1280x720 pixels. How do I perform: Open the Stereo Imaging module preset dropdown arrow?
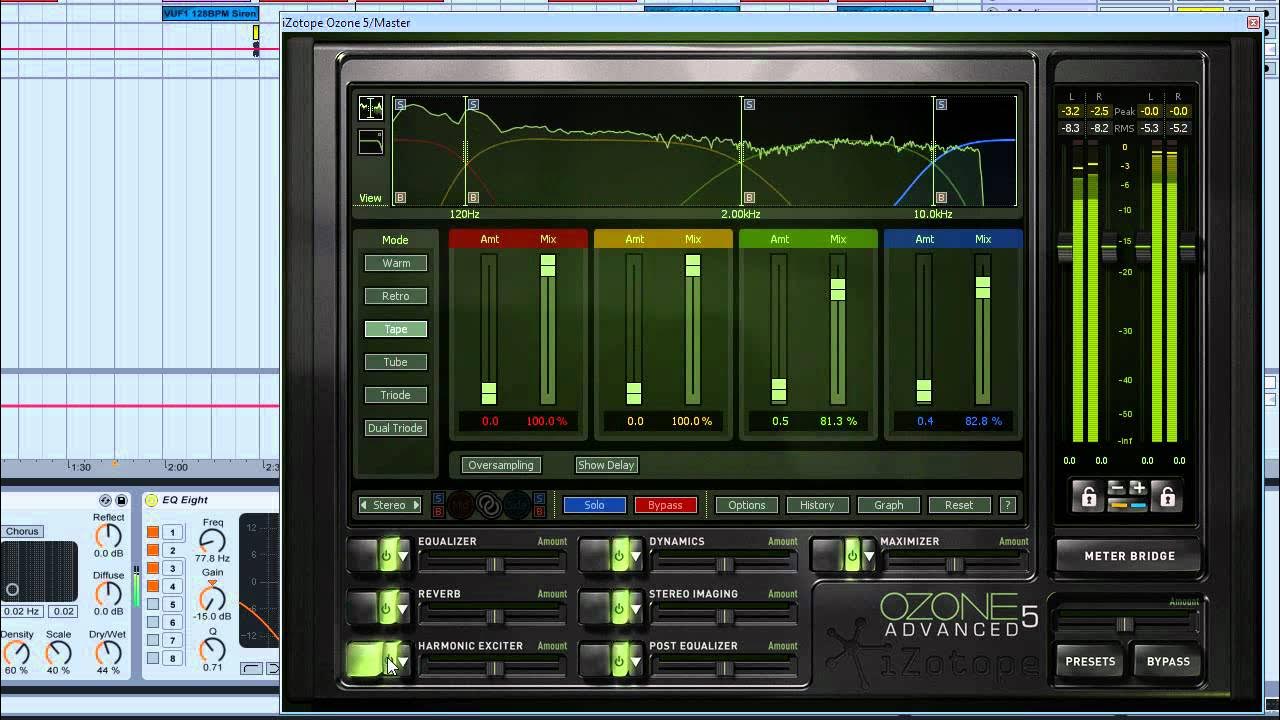click(635, 608)
